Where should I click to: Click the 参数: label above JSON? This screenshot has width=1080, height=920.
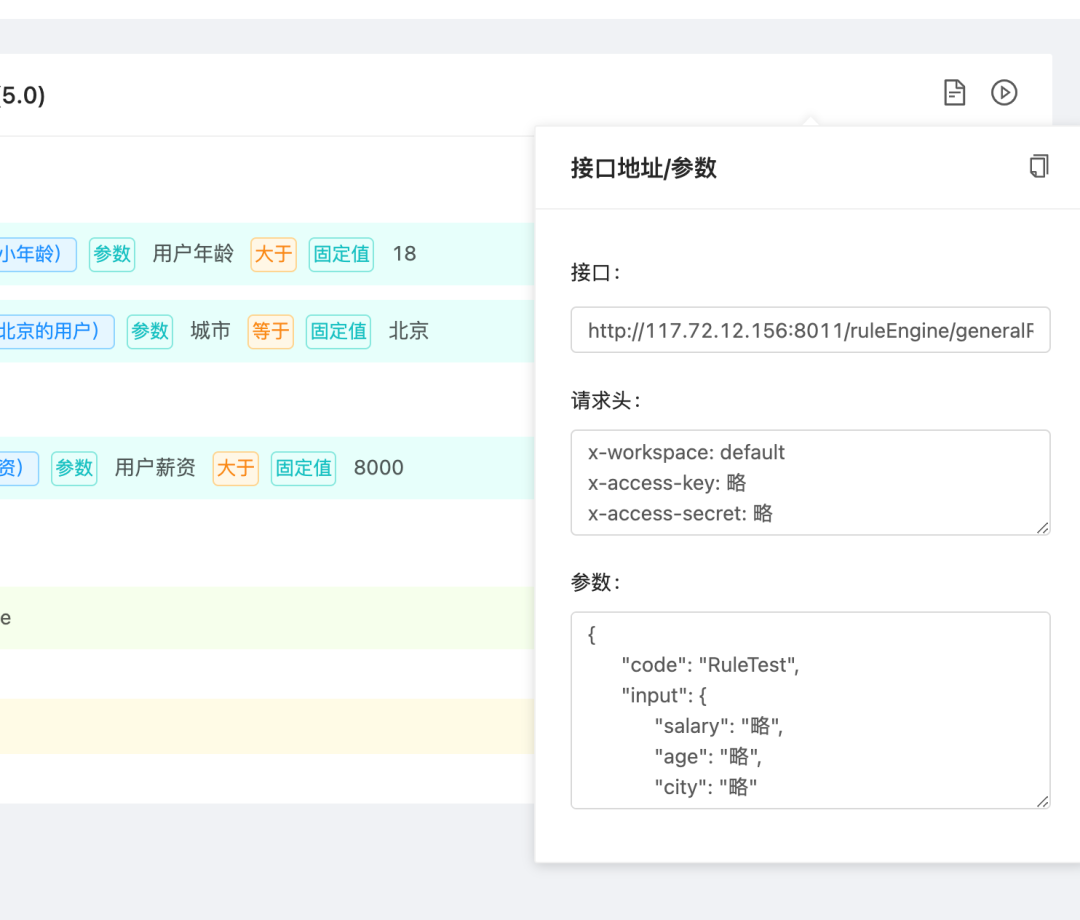pyautogui.click(x=595, y=583)
